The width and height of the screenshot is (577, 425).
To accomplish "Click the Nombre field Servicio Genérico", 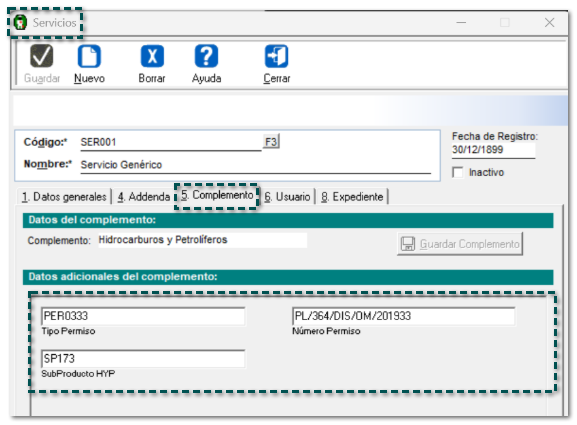I will (x=256, y=165).
